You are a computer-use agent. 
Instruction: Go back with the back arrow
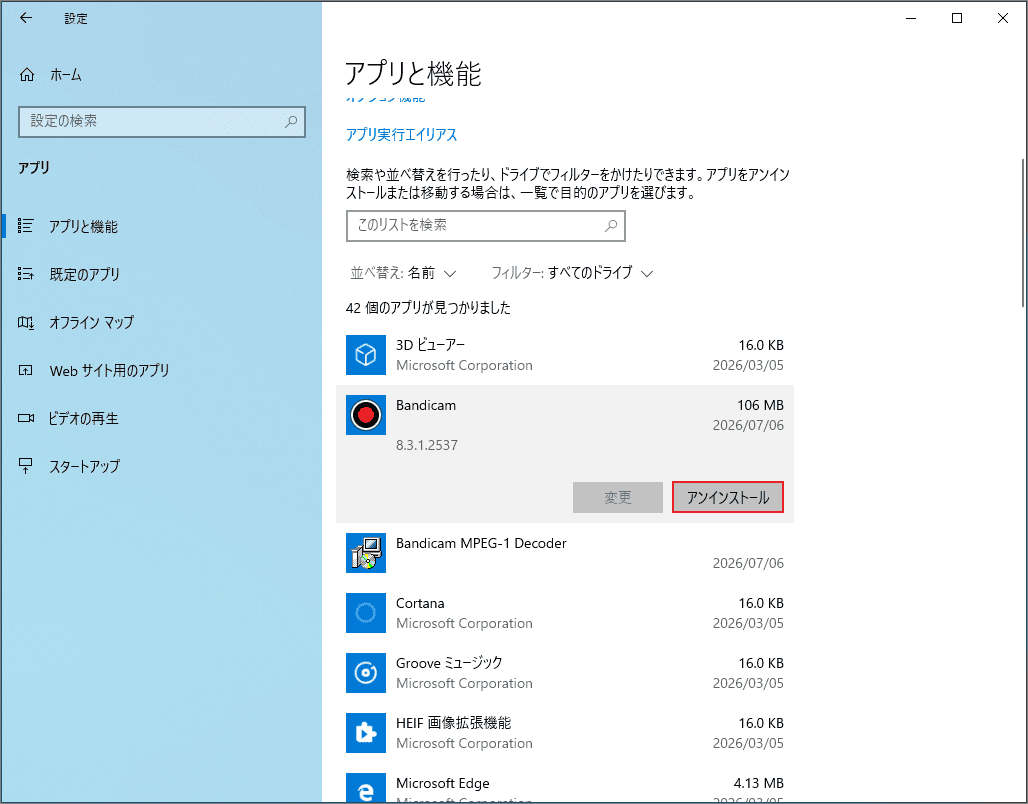[26, 18]
